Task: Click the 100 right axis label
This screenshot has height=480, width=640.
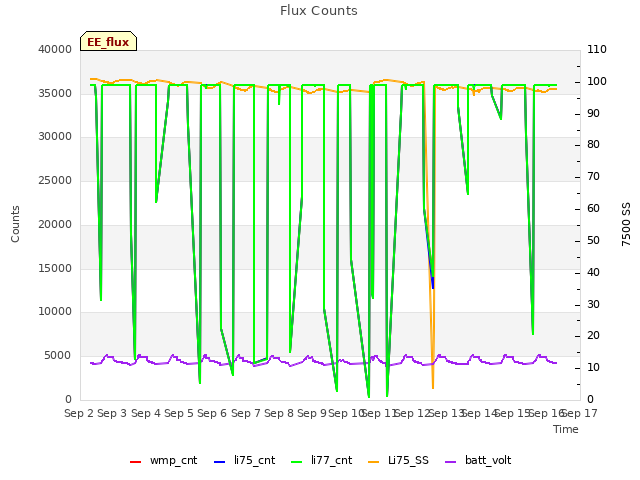Action: point(597,81)
